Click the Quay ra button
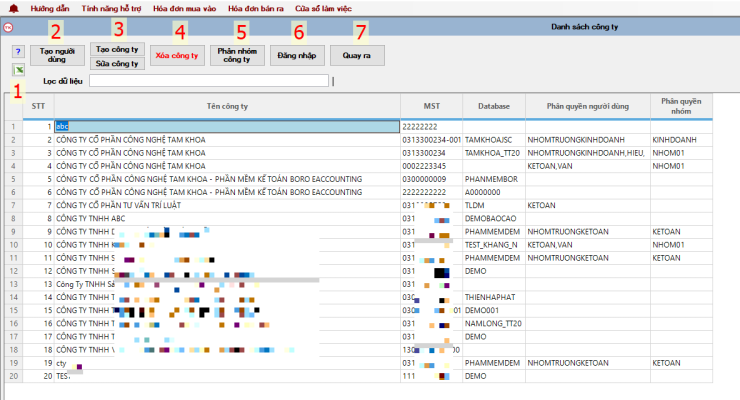The height and width of the screenshot is (400, 740). coord(357,55)
